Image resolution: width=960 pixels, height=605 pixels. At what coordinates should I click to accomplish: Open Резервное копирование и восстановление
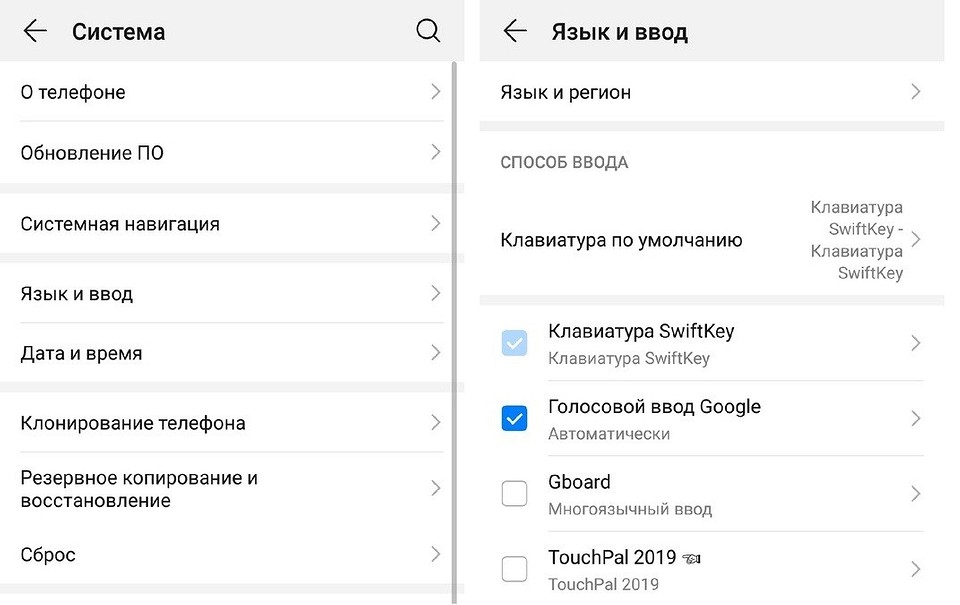pyautogui.click(x=139, y=489)
